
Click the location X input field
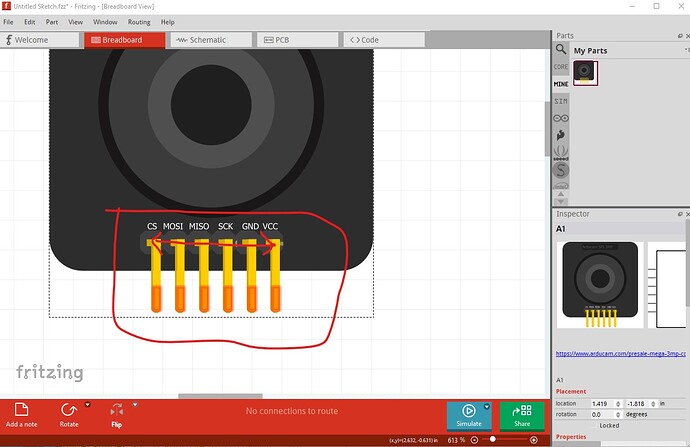[x=602, y=403]
